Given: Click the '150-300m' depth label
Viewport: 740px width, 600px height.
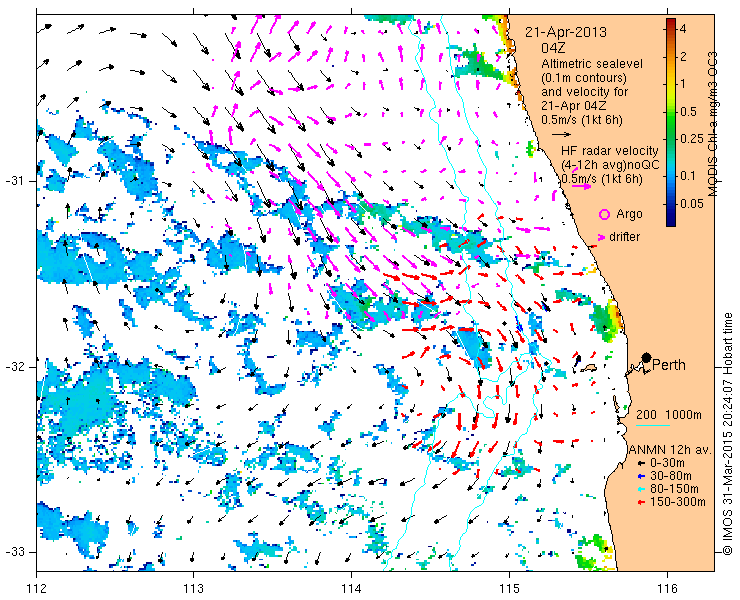Looking at the screenshot, I should point(678,502).
